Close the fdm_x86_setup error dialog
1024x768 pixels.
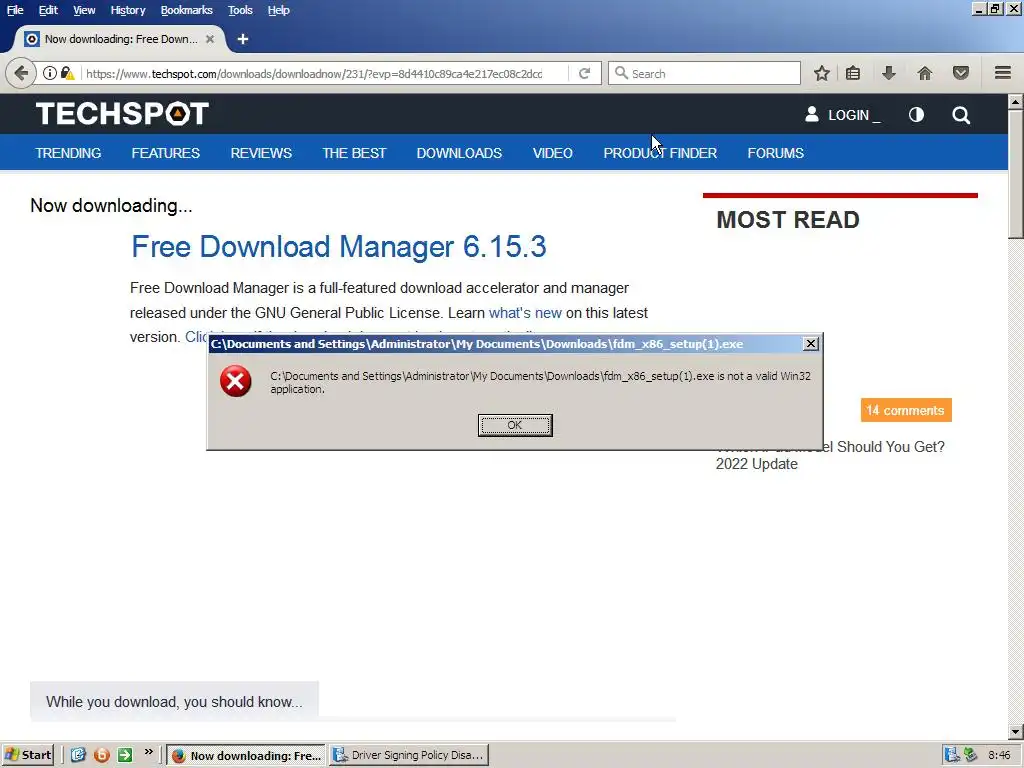[810, 344]
